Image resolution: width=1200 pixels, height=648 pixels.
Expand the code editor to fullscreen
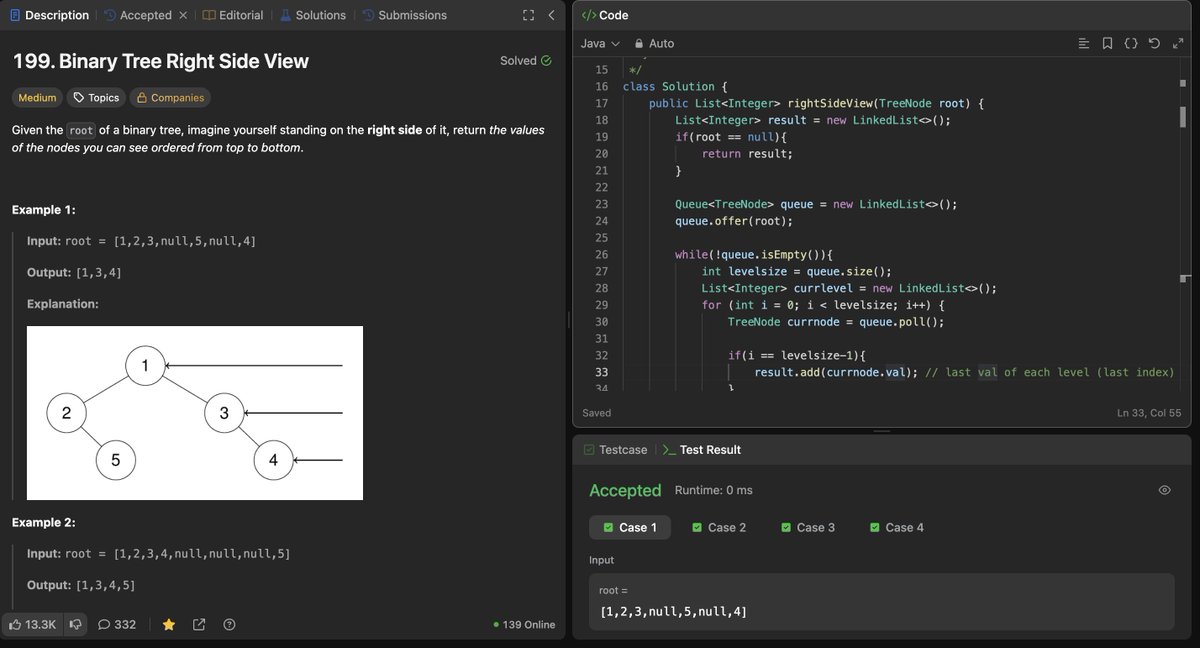(x=1177, y=43)
